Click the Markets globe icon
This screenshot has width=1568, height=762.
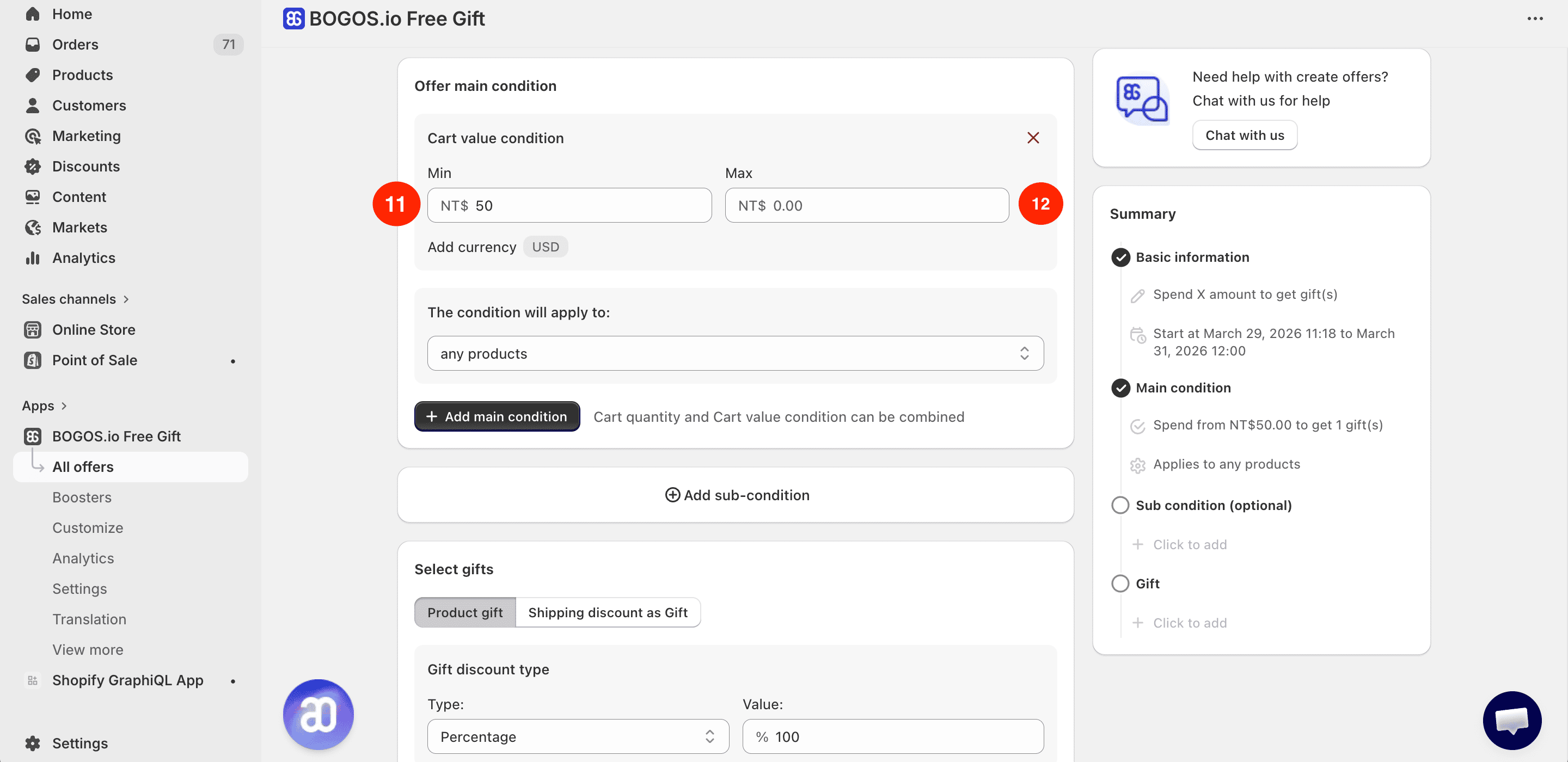[32, 226]
